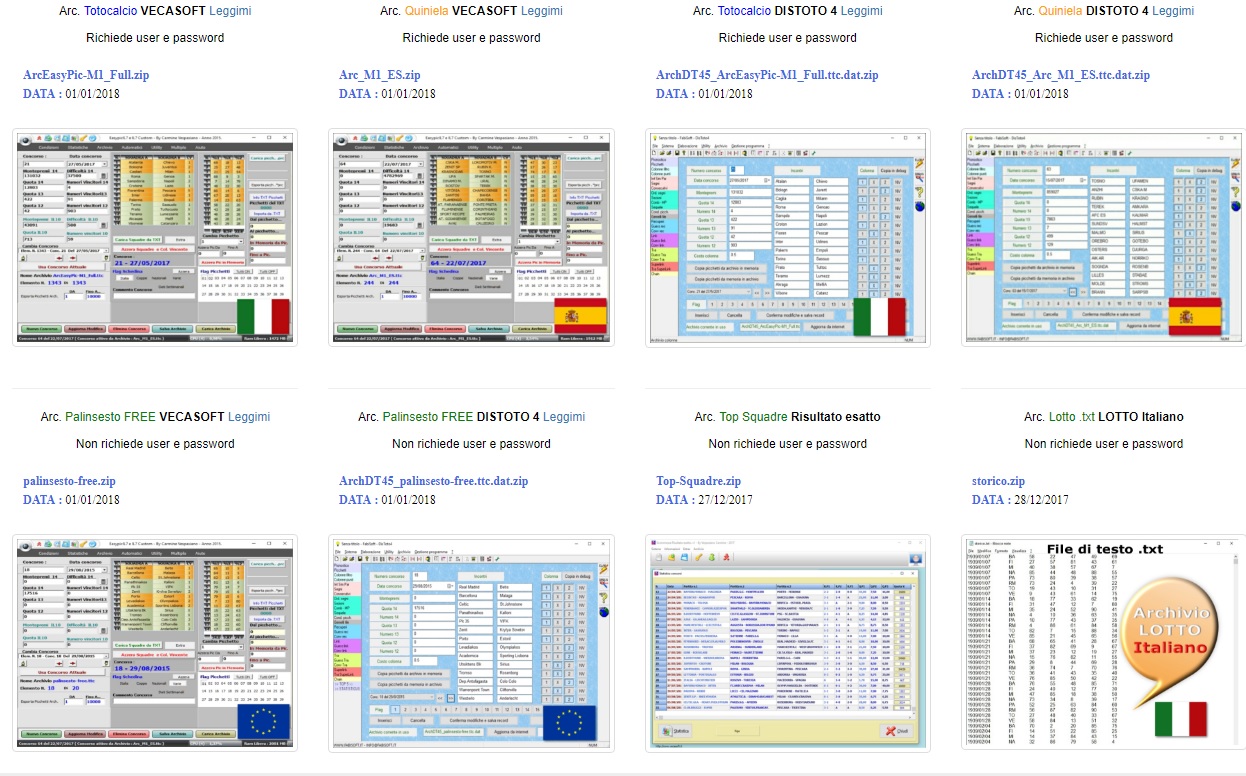
Task: Open Totocalcio VECASOFT screenshot with Italian flag
Action: 155,238
